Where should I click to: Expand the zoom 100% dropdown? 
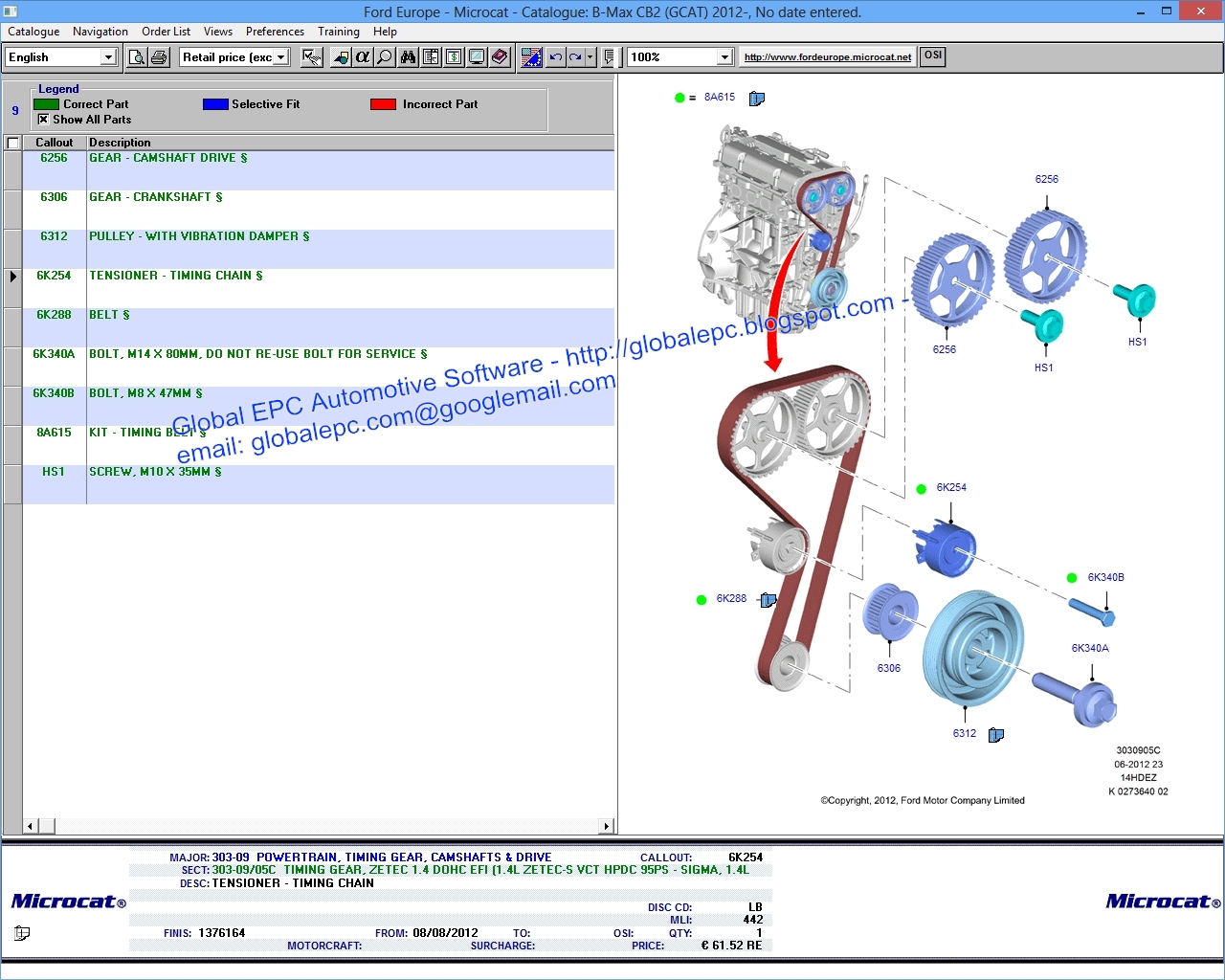coord(724,57)
